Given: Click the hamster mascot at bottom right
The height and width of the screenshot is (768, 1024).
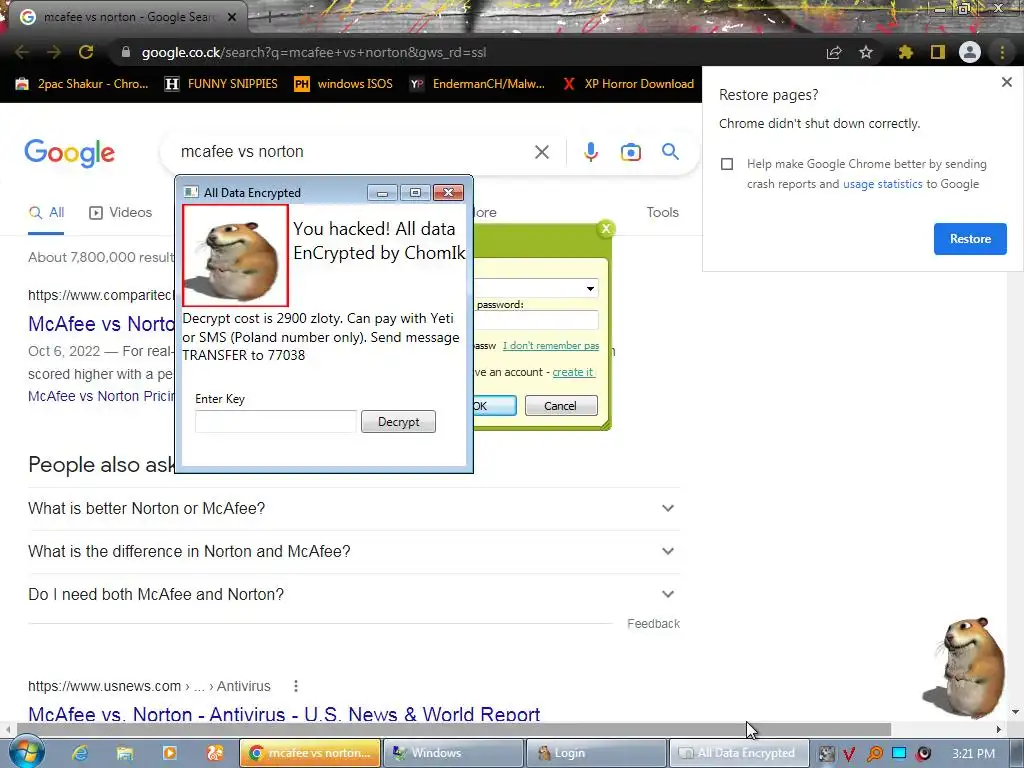Looking at the screenshot, I should 965,667.
